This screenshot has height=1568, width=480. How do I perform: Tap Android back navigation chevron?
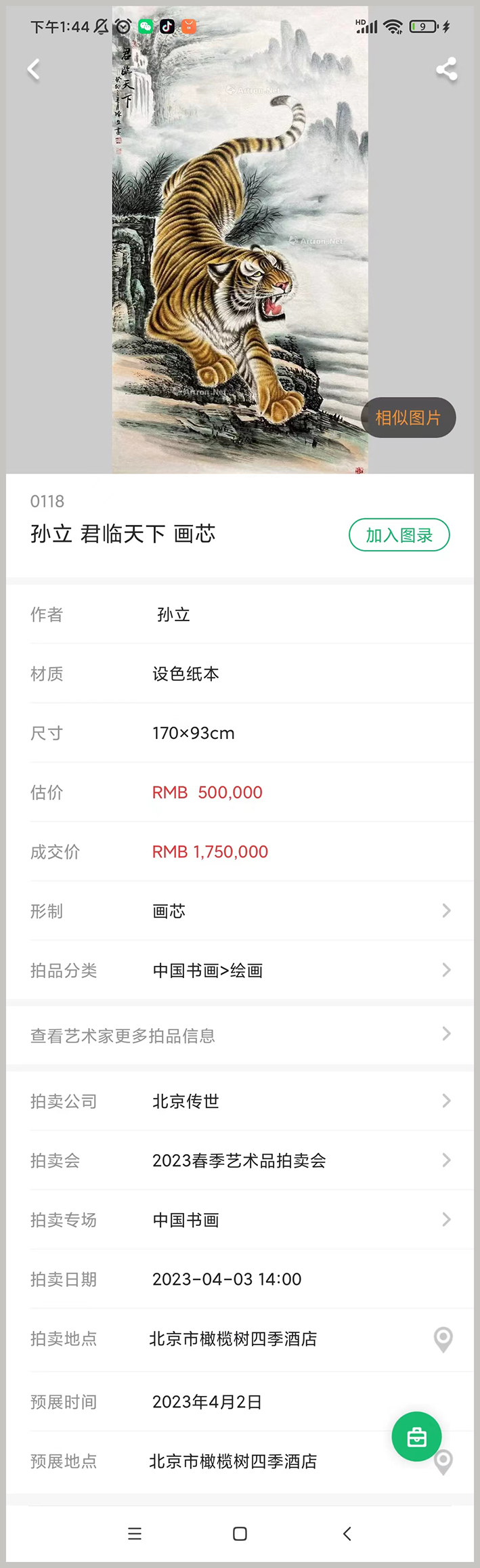pyautogui.click(x=347, y=1533)
